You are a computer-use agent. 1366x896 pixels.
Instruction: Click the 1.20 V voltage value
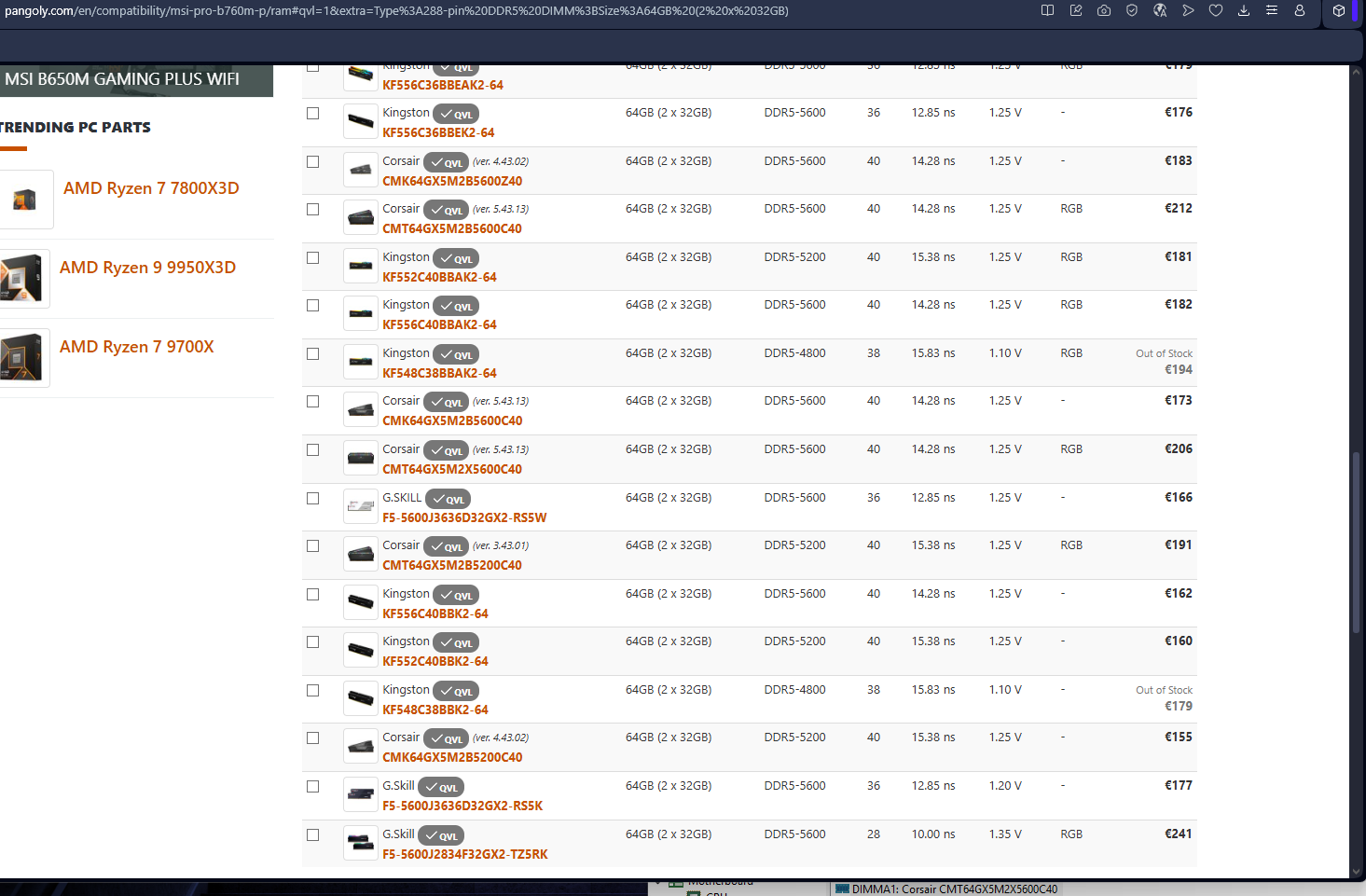pos(1005,786)
